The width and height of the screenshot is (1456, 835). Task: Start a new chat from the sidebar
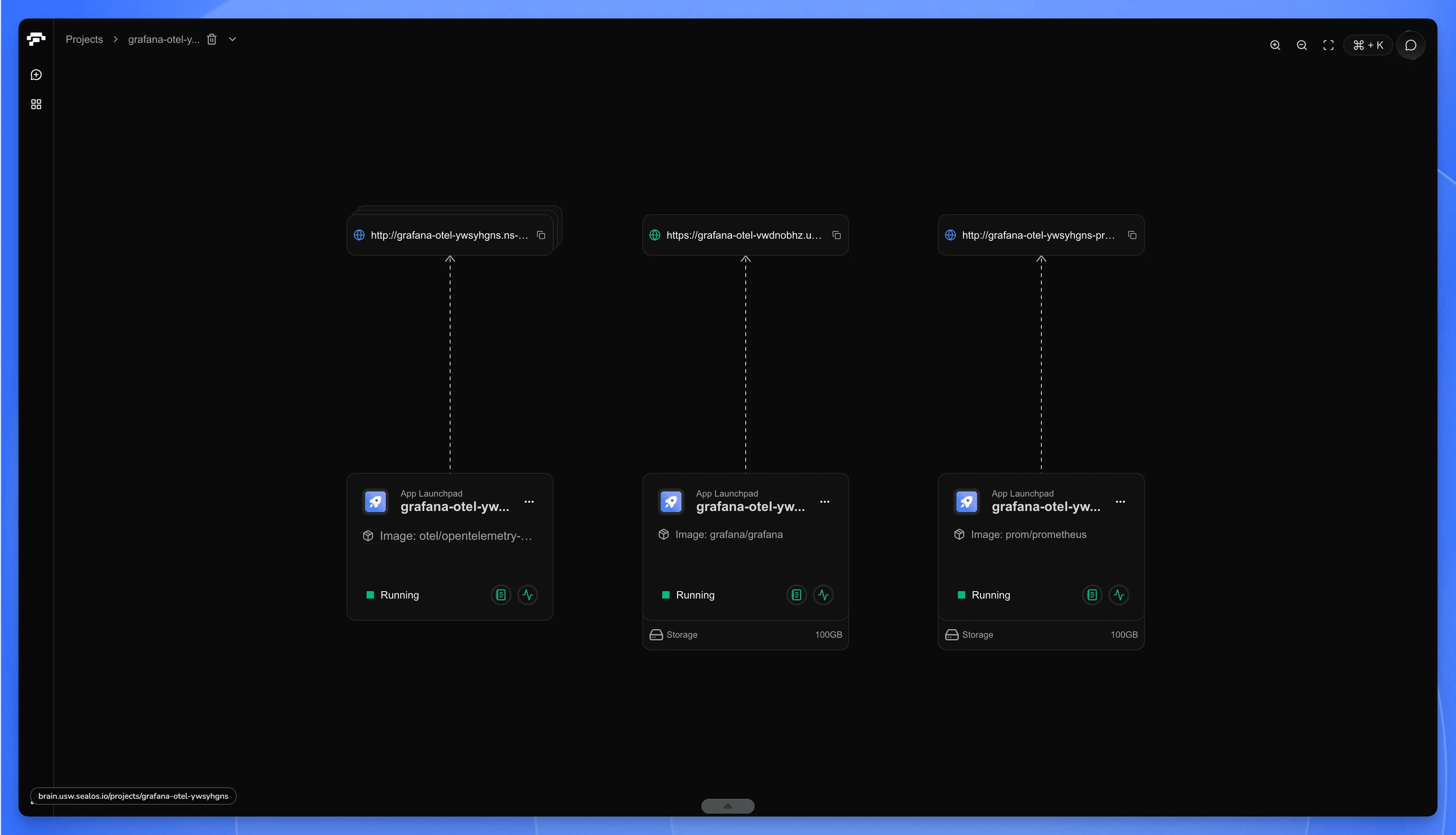point(36,75)
